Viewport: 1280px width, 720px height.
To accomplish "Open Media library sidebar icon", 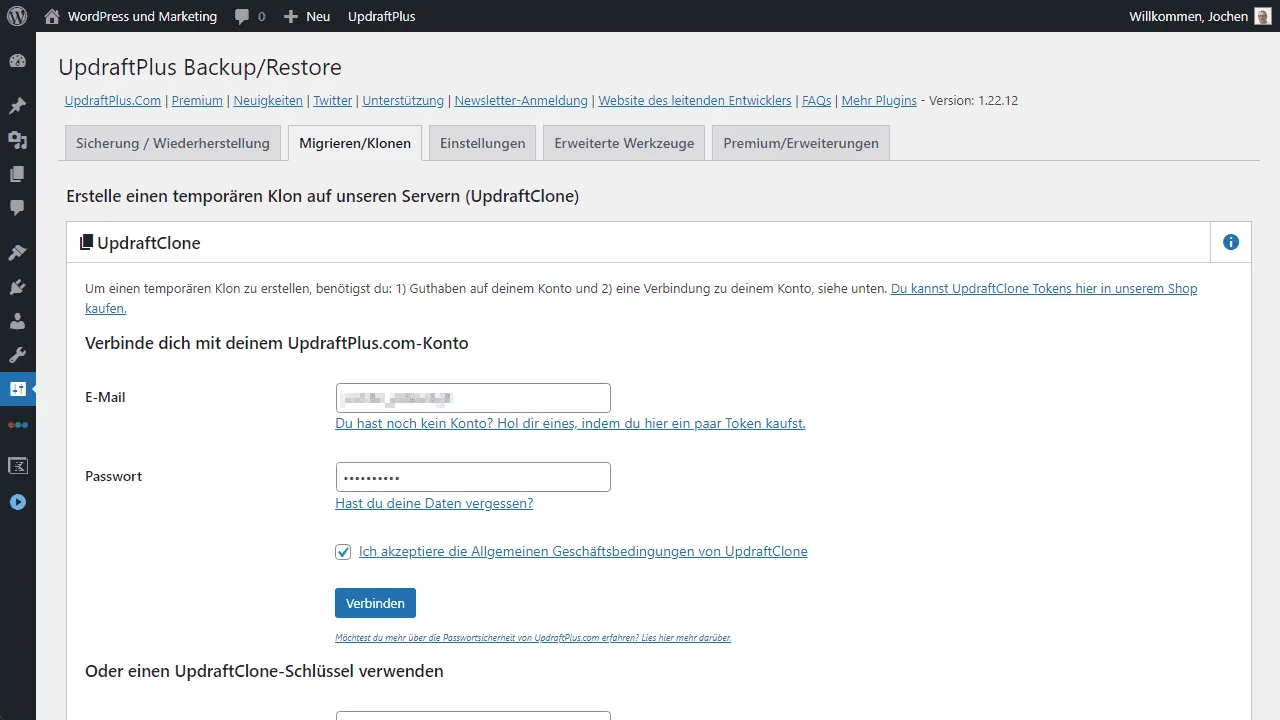I will (x=17, y=140).
